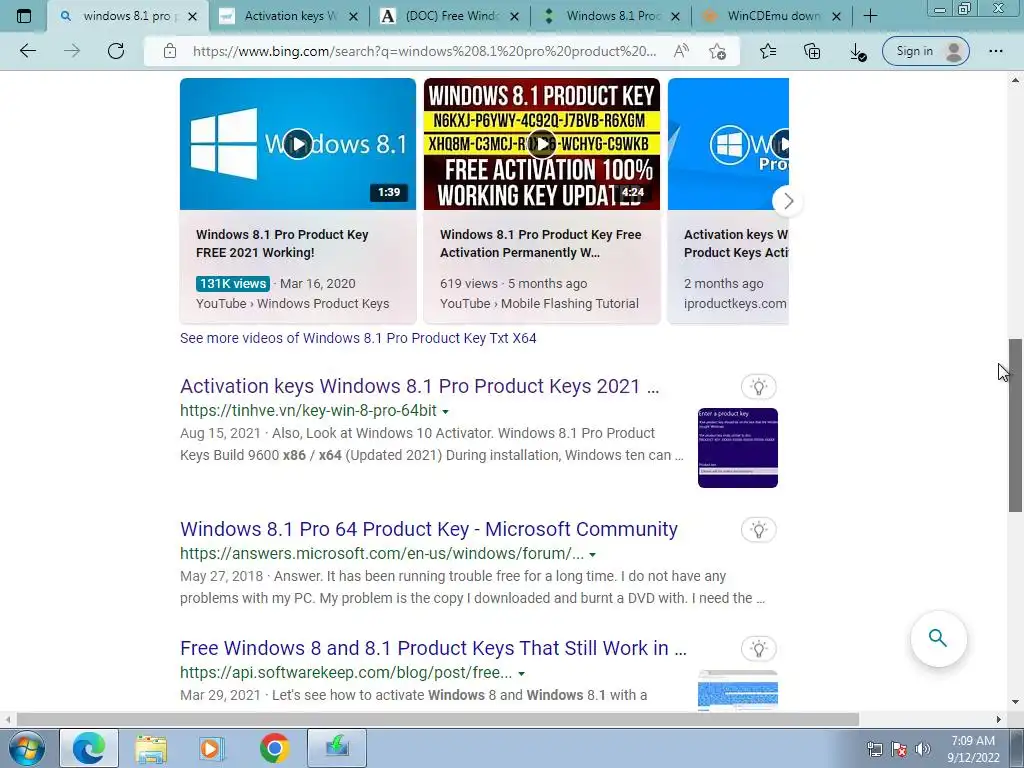Open the installer app in taskbar
The image size is (1024, 768).
[x=337, y=748]
